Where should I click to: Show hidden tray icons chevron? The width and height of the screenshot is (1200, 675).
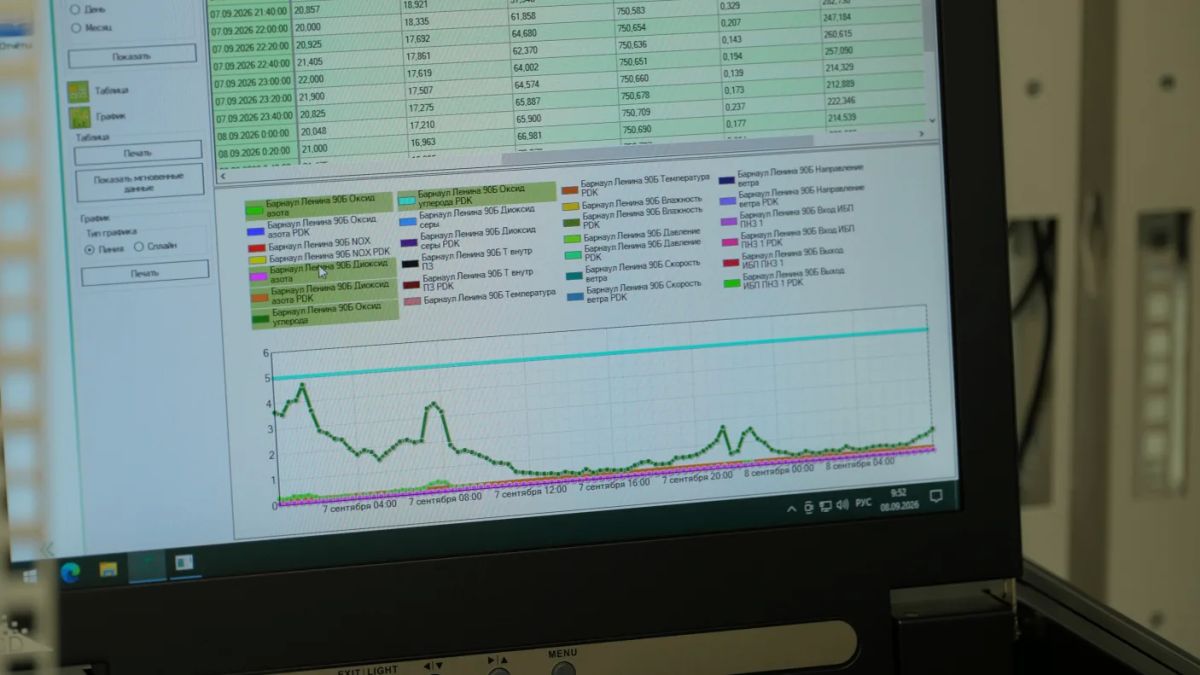[792, 508]
